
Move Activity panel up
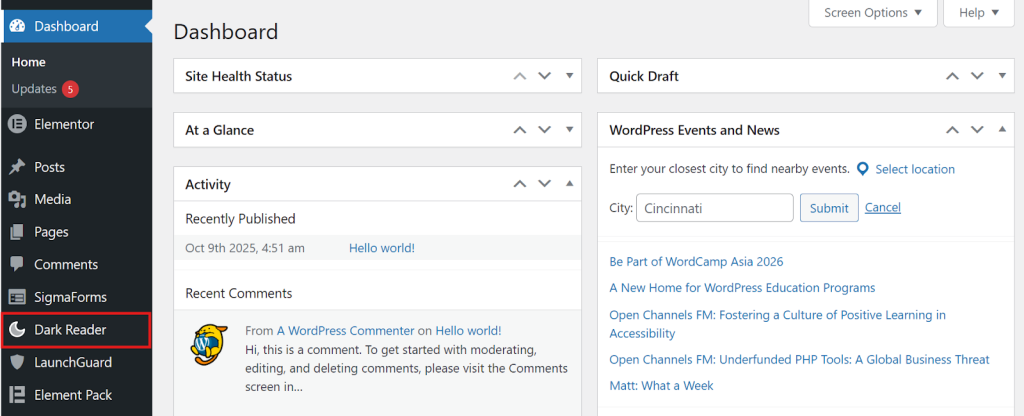[x=520, y=184]
